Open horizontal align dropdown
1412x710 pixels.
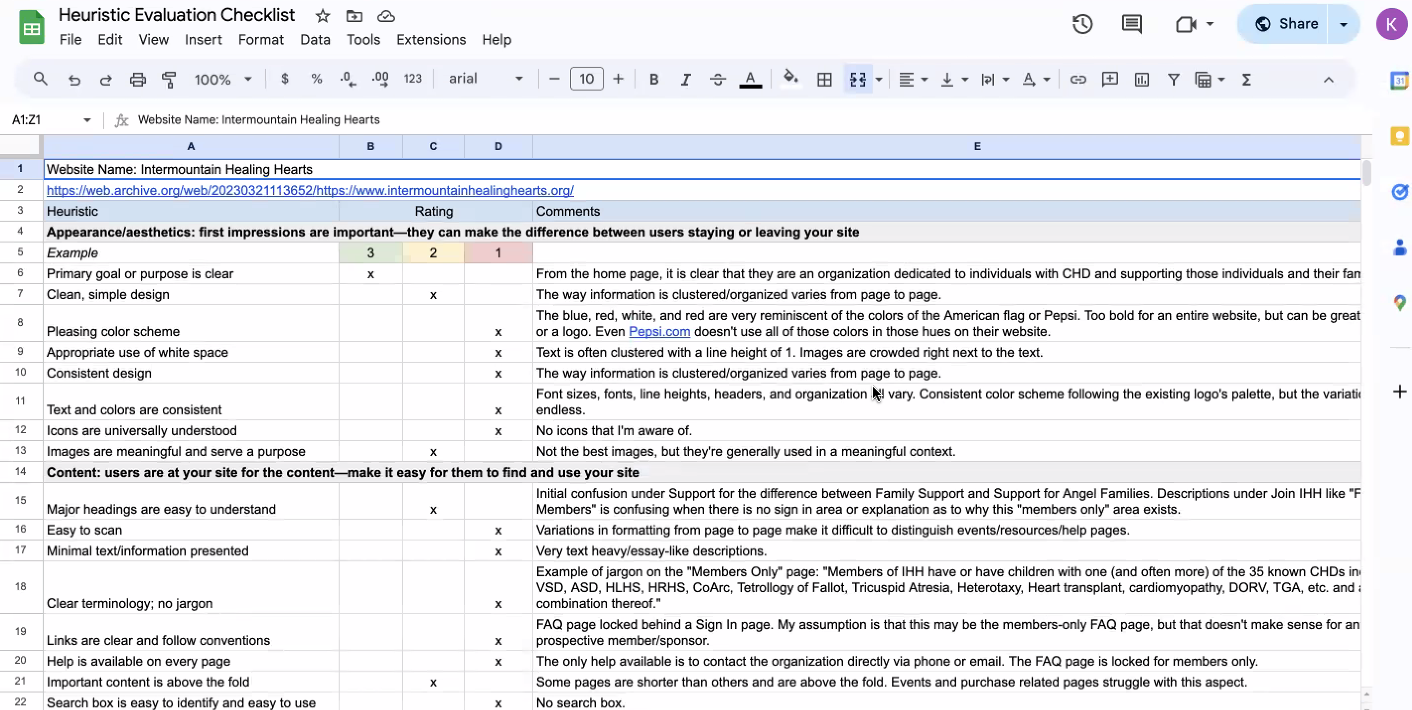[912, 79]
